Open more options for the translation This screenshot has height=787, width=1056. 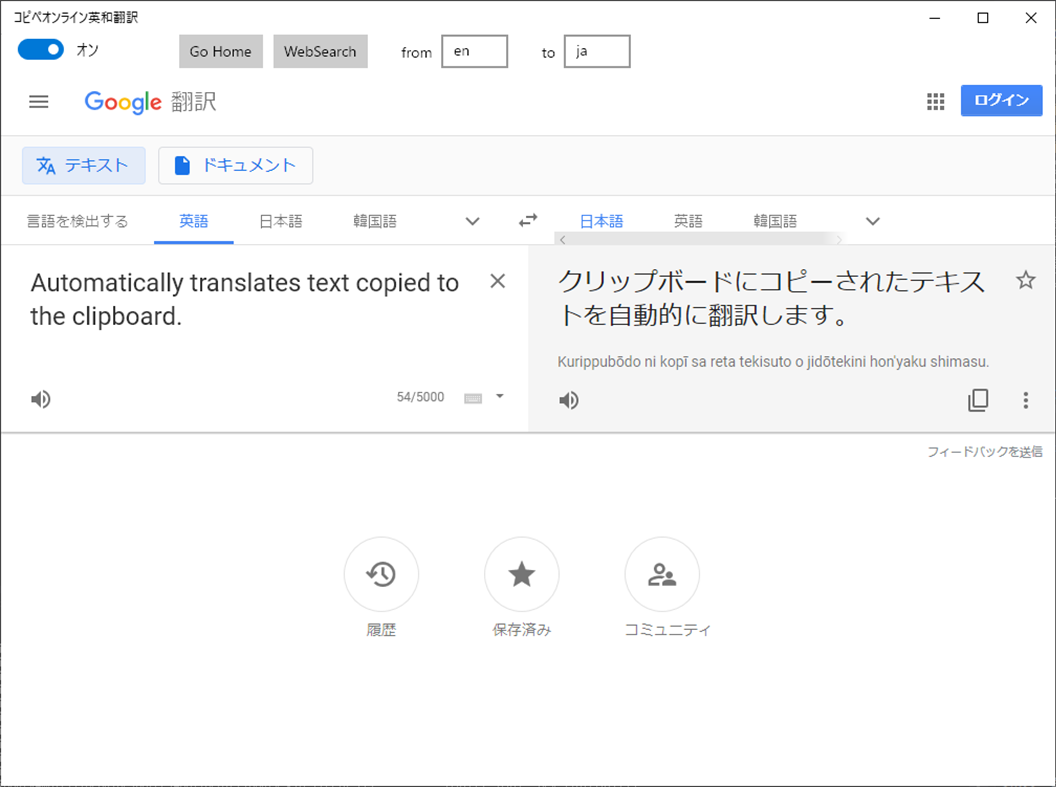[1026, 400]
